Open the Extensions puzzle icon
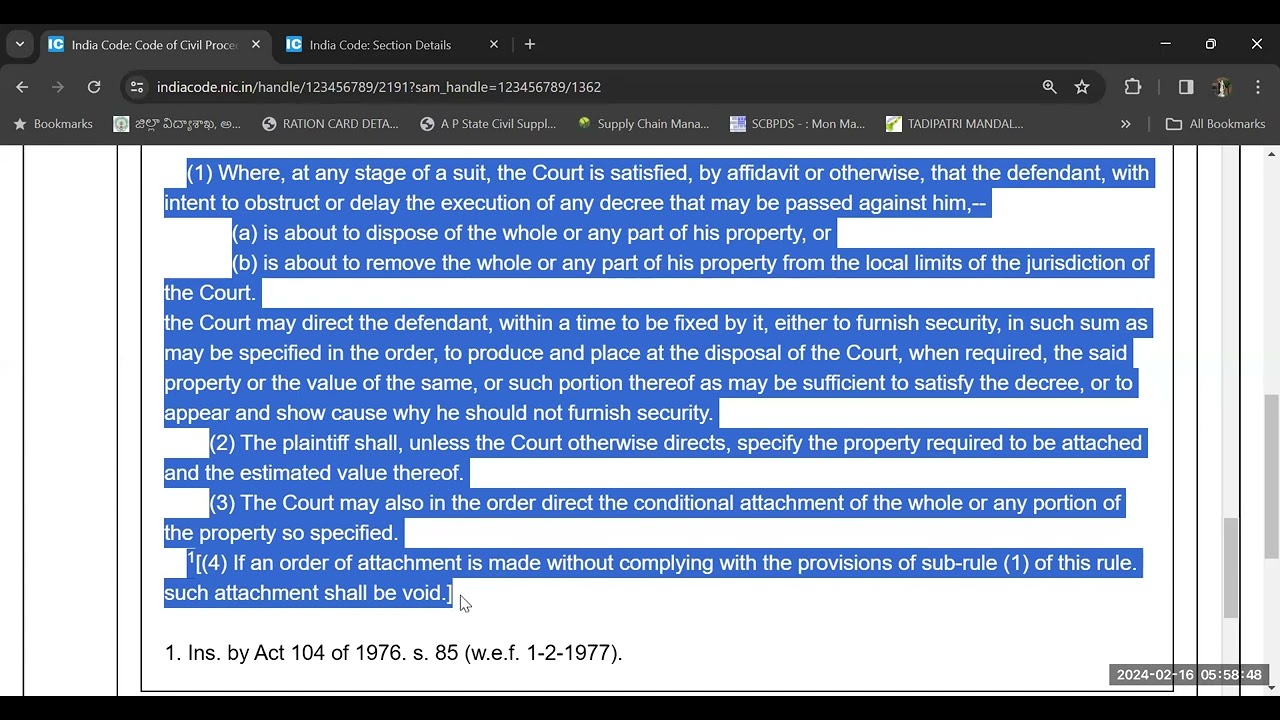This screenshot has height=720, width=1280. tap(1133, 87)
